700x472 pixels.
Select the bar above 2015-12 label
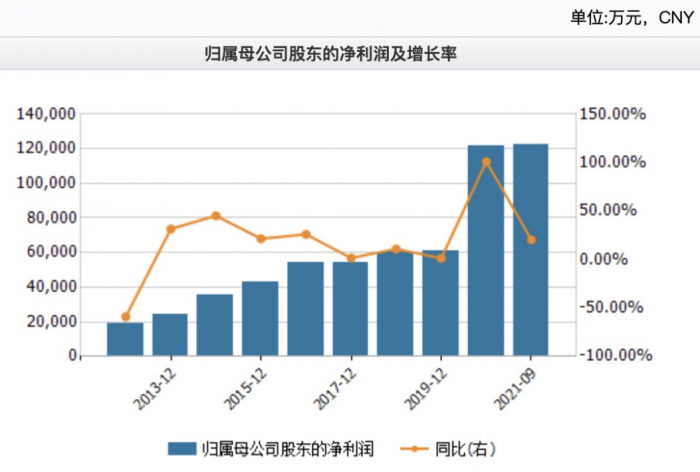click(x=260, y=318)
